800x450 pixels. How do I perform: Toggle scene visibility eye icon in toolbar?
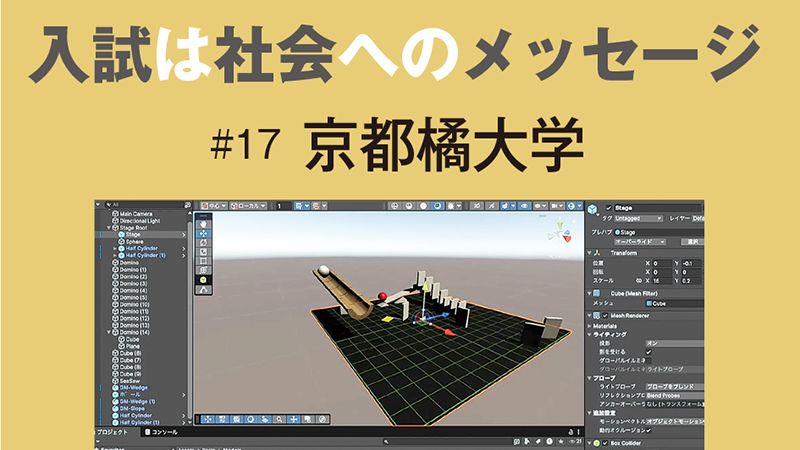pos(524,206)
